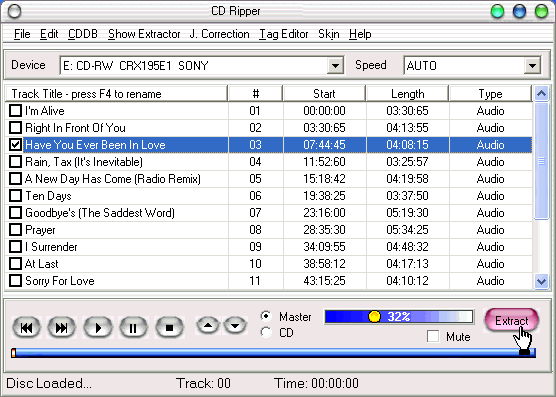Check the Prayer track checkbox

[x=15, y=230]
